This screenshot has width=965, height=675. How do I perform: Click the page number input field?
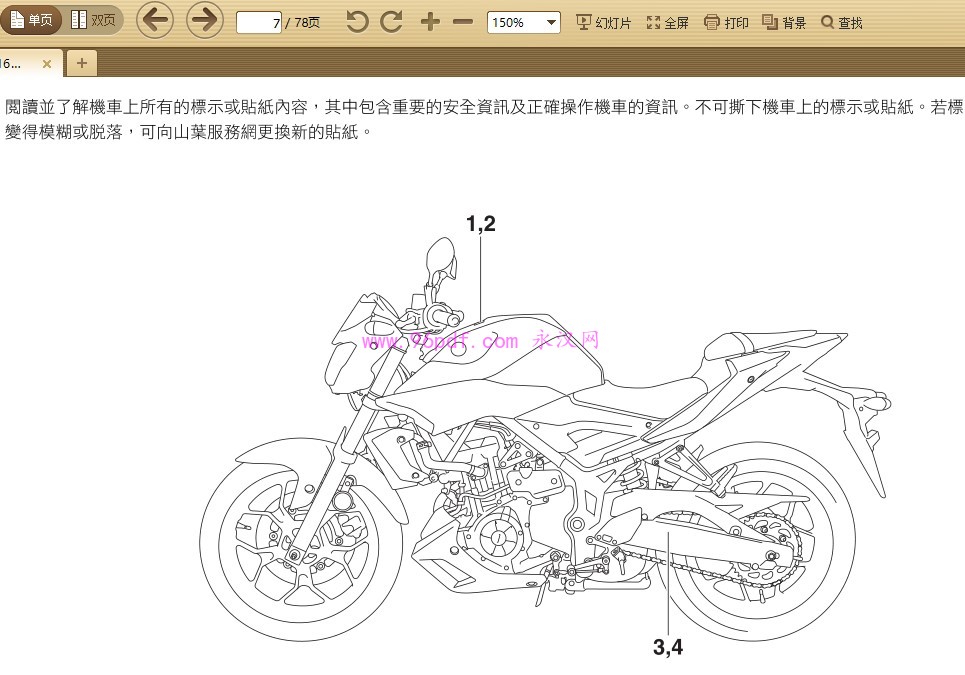[x=256, y=21]
